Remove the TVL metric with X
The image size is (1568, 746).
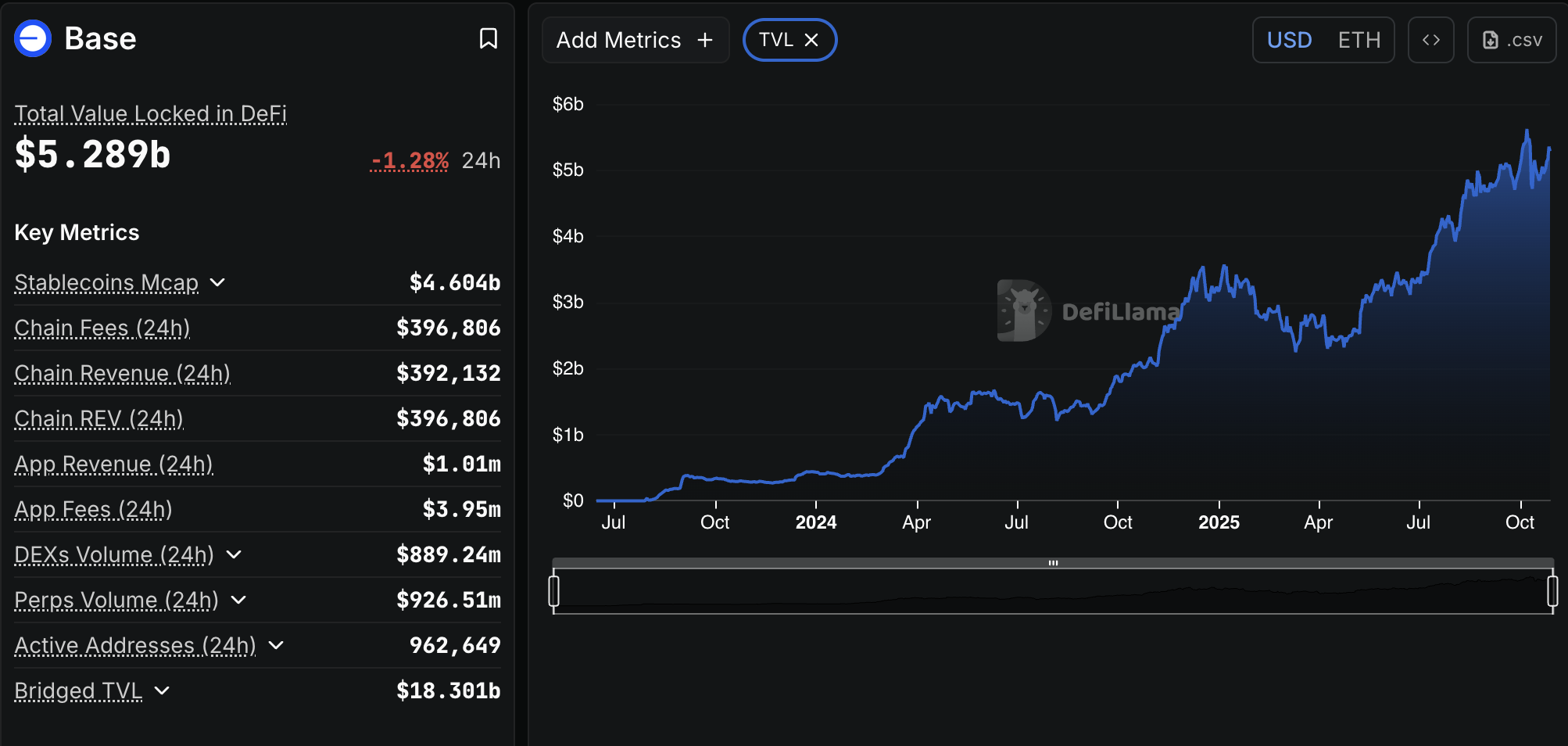[812, 40]
